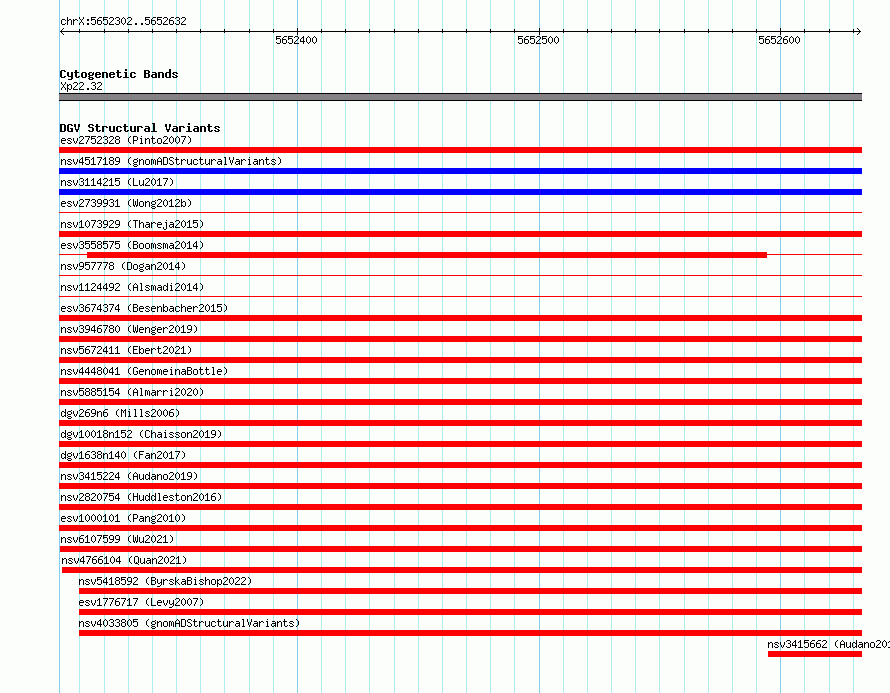Click the nsv3415224 (Audano2019) label
Screen dimensions: 890x693
pyautogui.click(x=129, y=476)
